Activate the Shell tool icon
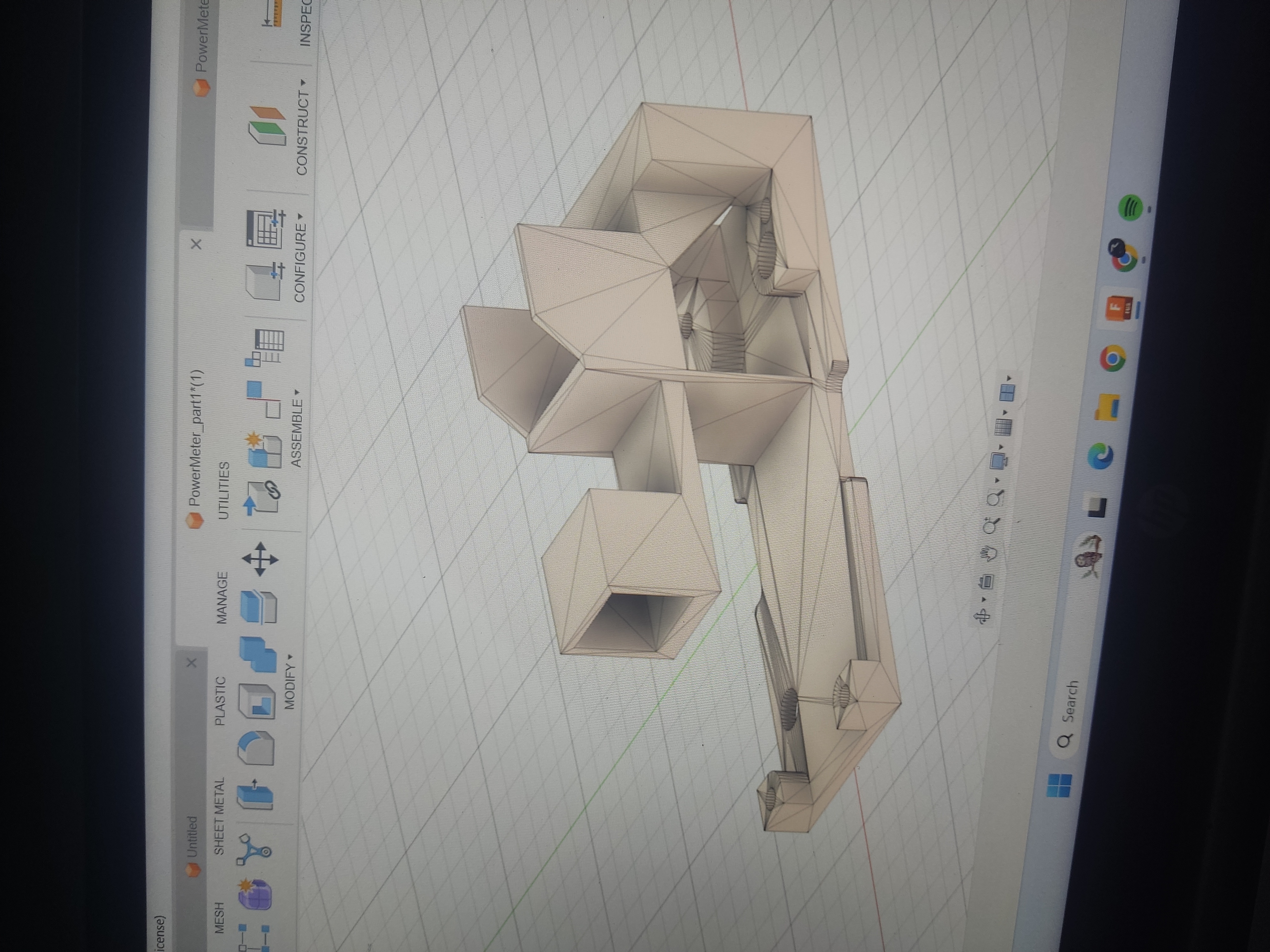The height and width of the screenshot is (952, 1270). point(257,701)
